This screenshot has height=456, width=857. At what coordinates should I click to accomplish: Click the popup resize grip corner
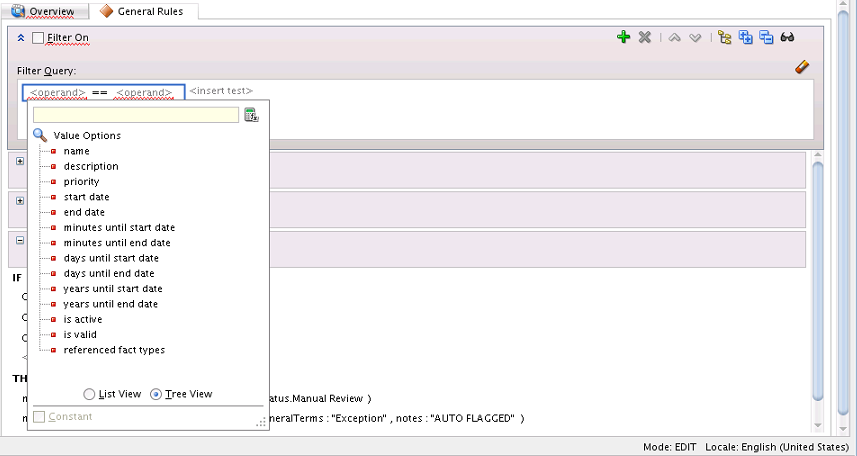pos(261,422)
